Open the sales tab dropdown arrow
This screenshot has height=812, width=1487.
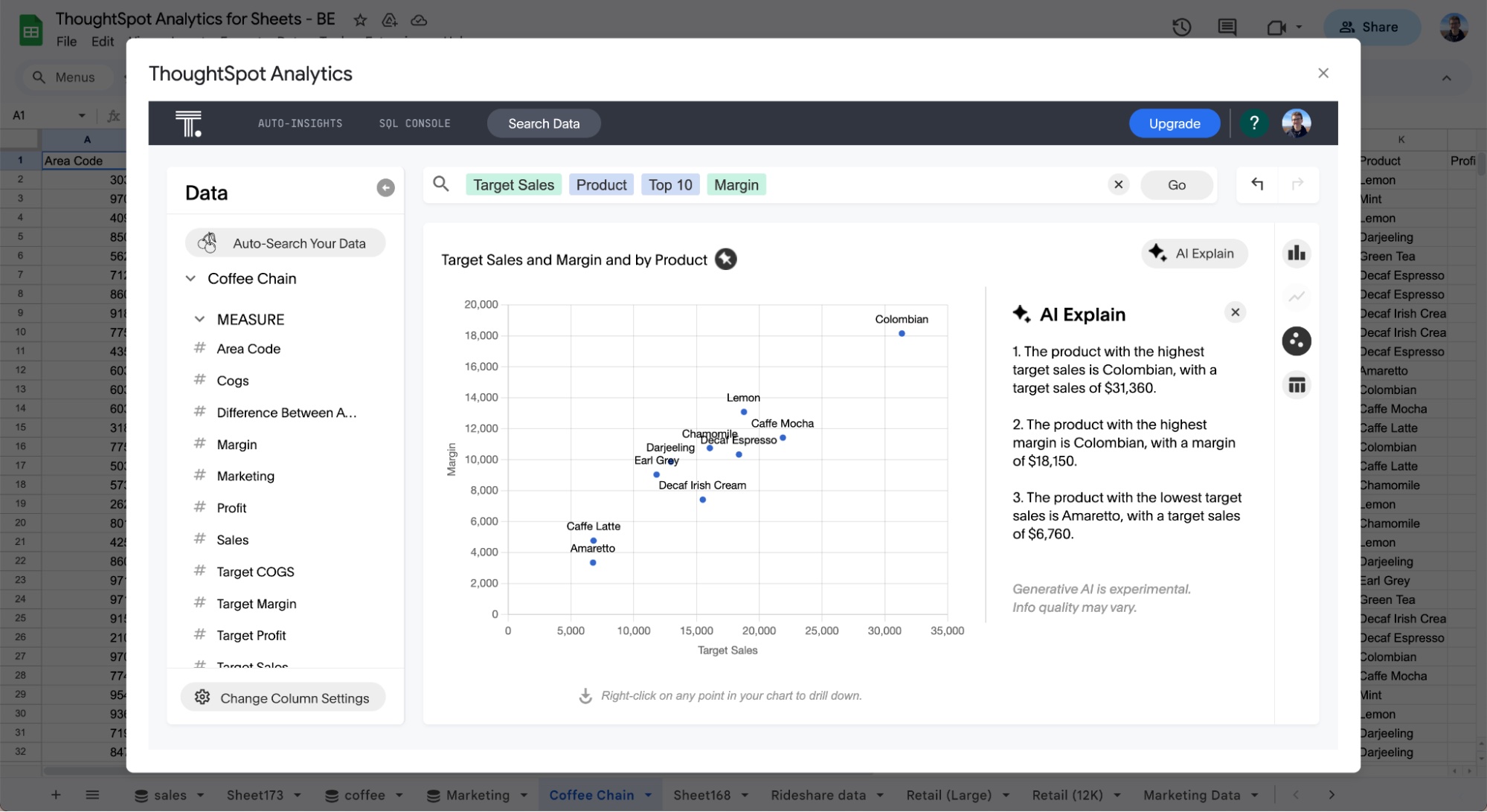tap(200, 795)
